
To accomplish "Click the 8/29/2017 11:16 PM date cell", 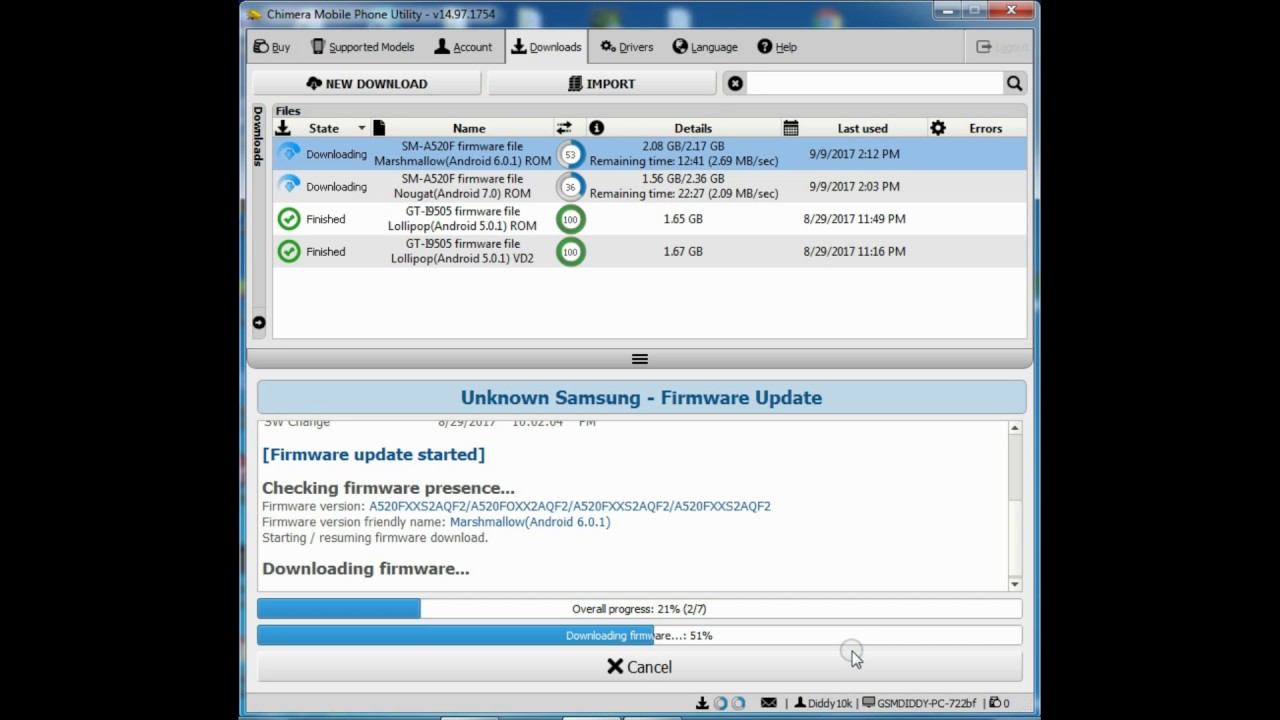I will point(854,251).
